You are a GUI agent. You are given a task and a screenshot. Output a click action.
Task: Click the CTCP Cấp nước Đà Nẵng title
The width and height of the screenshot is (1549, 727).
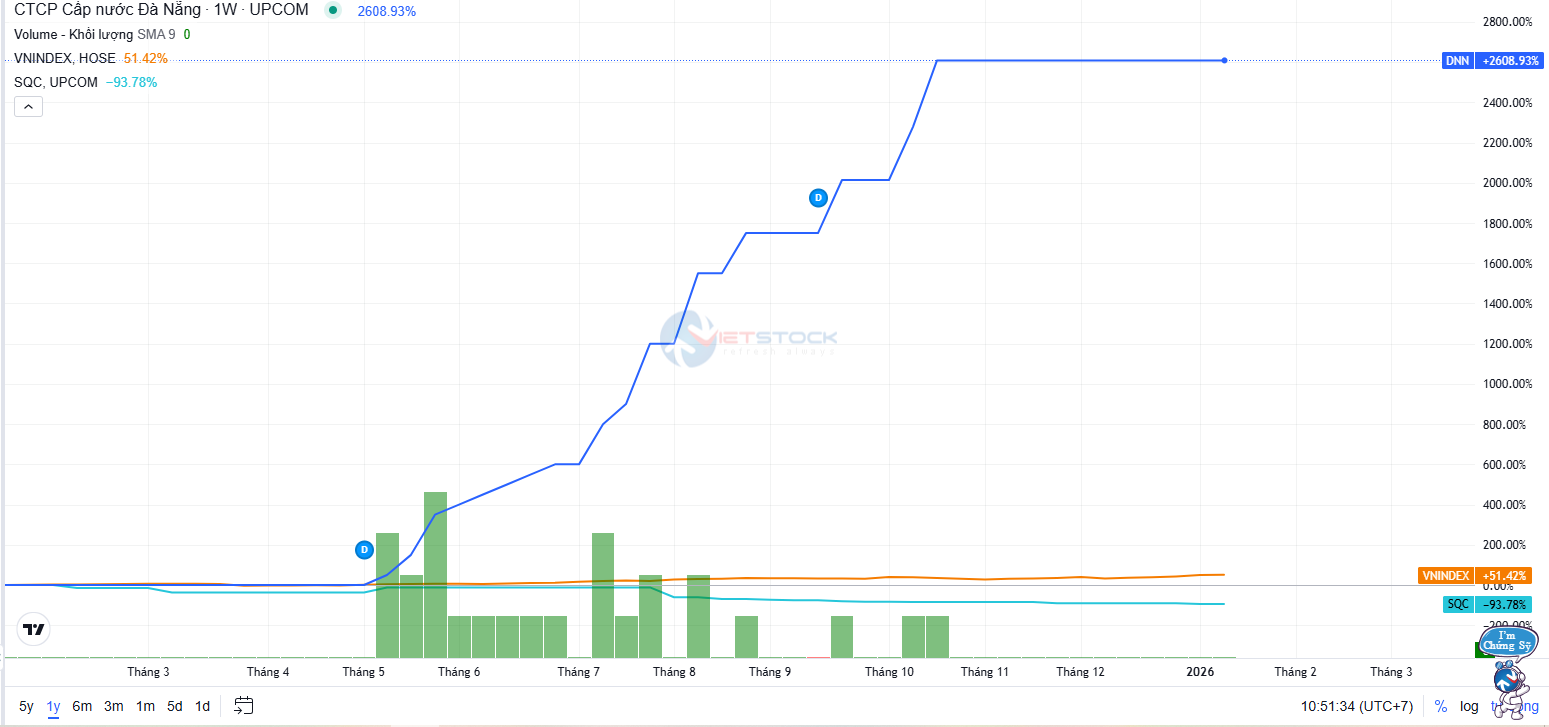point(107,11)
